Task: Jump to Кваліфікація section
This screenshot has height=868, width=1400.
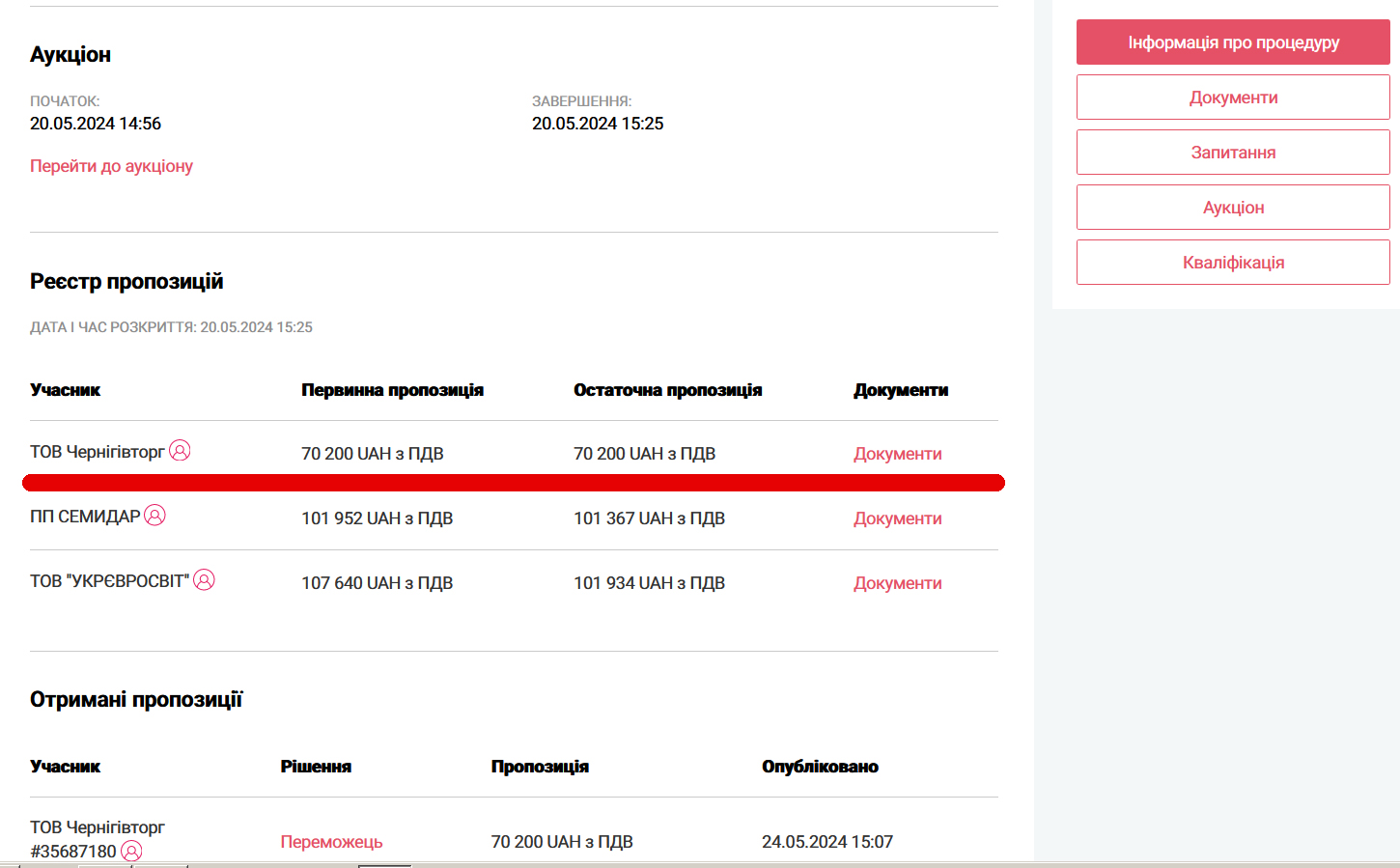Action: 1233,263
